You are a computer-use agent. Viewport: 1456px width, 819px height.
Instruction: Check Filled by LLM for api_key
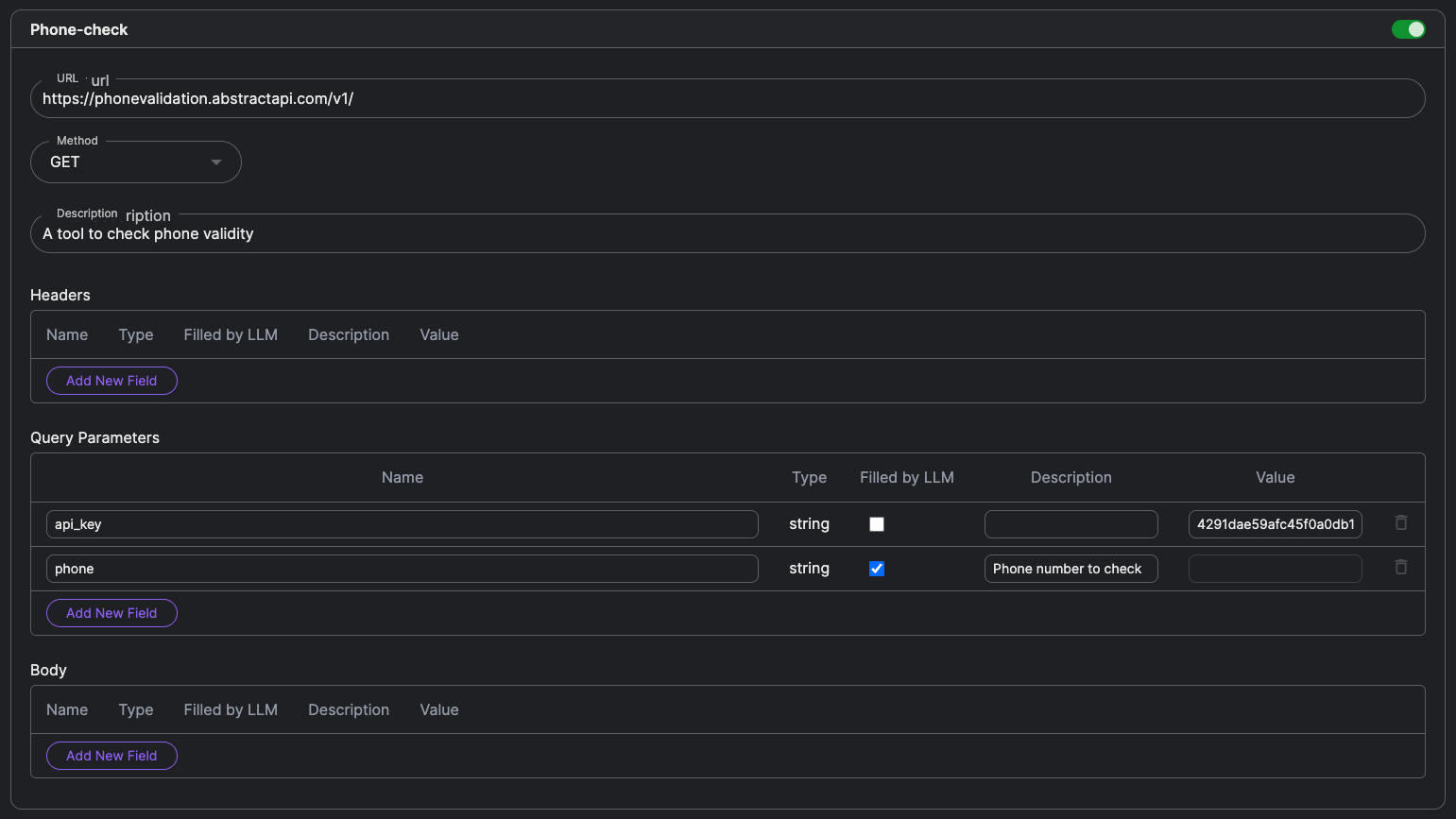(x=877, y=524)
